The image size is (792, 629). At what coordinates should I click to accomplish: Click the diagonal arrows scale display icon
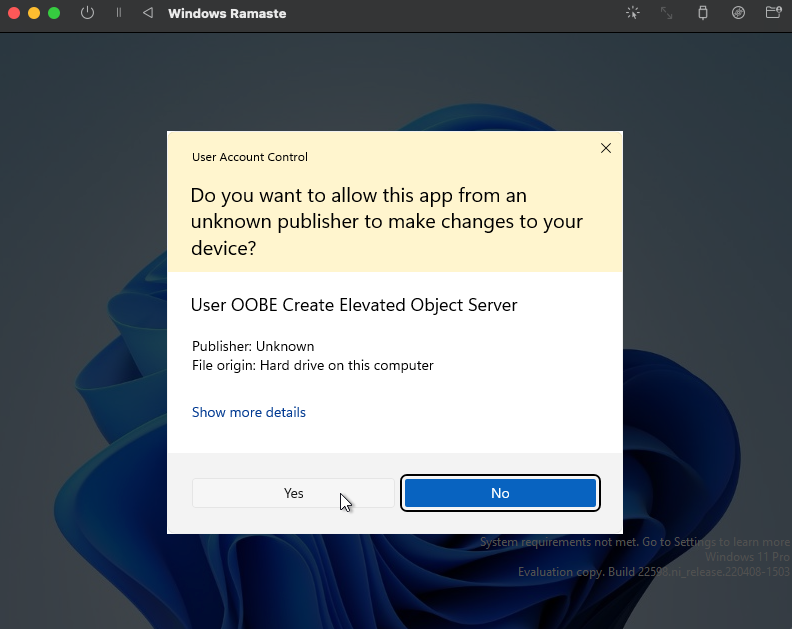tap(667, 13)
